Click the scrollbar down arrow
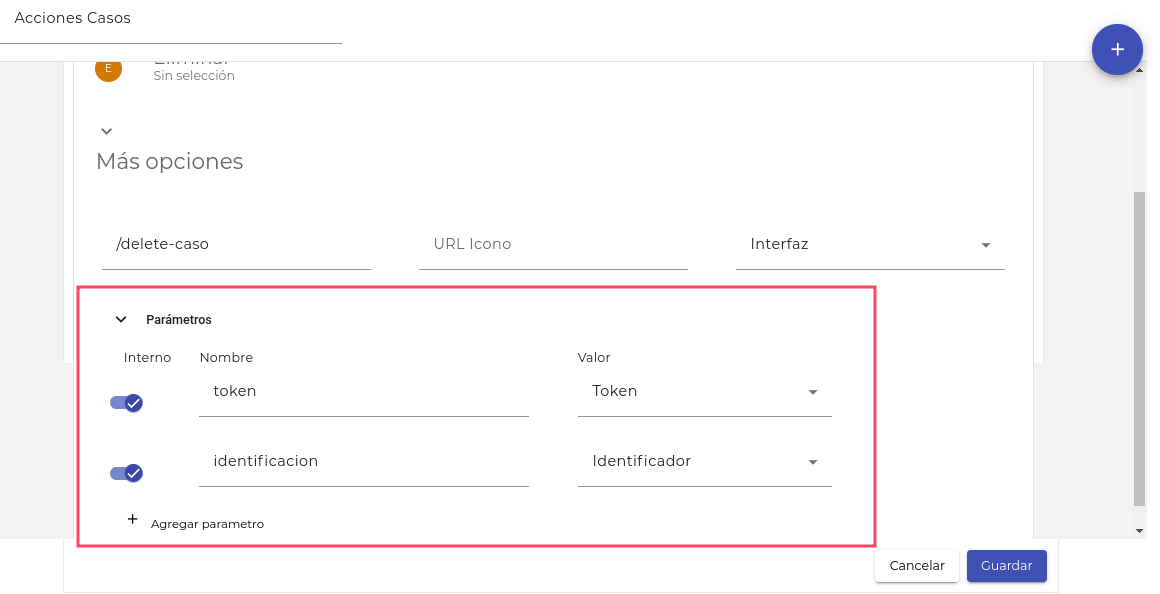The image size is (1160, 594). pos(1139,530)
